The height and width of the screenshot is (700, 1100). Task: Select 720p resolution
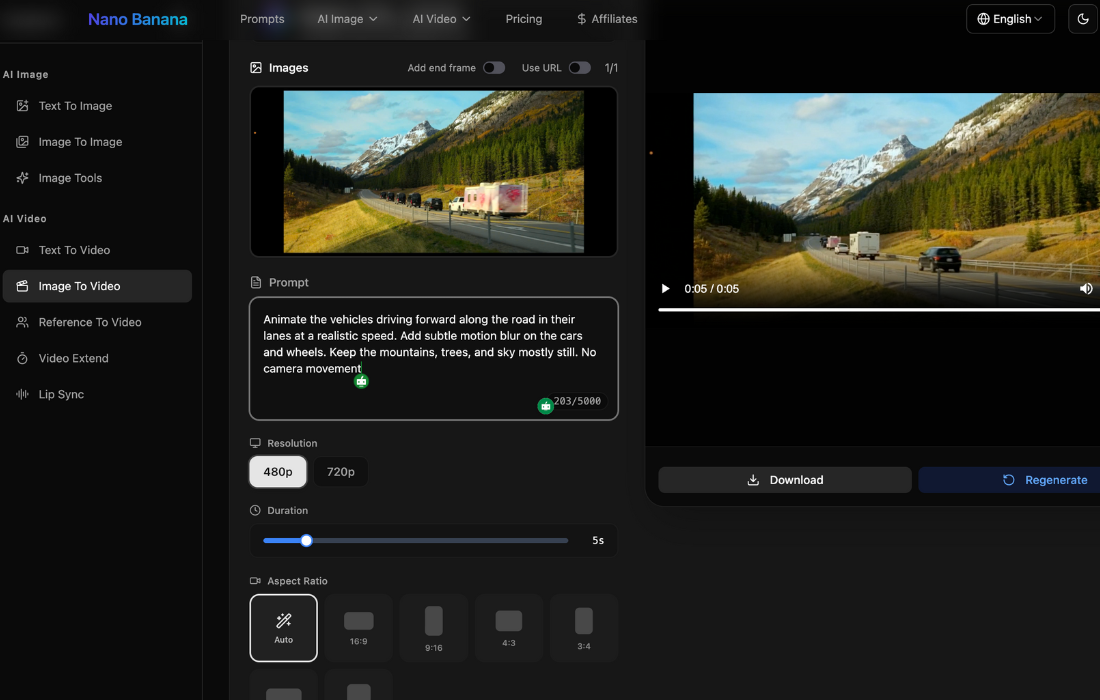pyautogui.click(x=341, y=472)
